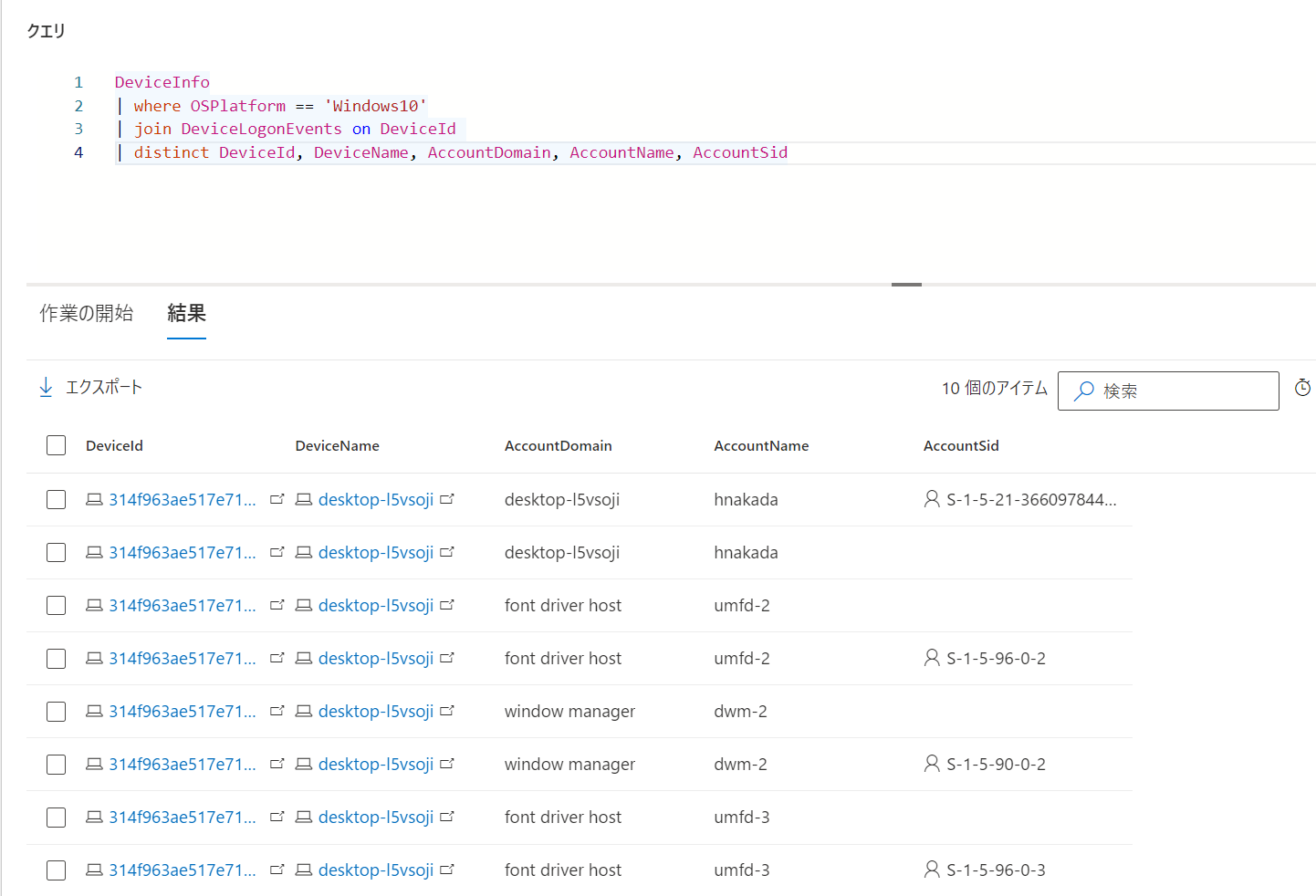Click the person icon next to S-1-5-90-0-2
Screen dimensions: 1316x896
931,764
